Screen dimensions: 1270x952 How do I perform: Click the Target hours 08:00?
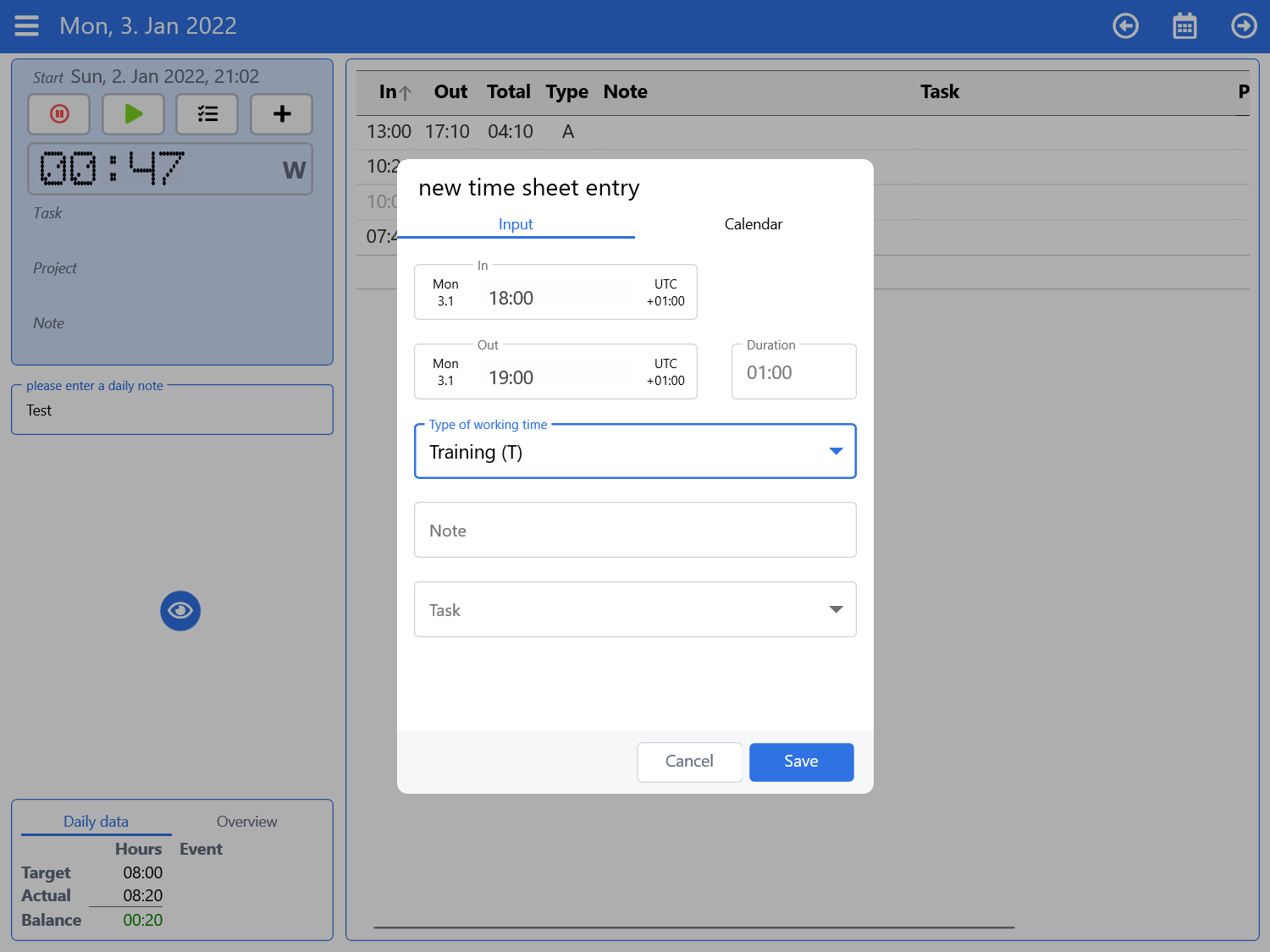point(143,872)
